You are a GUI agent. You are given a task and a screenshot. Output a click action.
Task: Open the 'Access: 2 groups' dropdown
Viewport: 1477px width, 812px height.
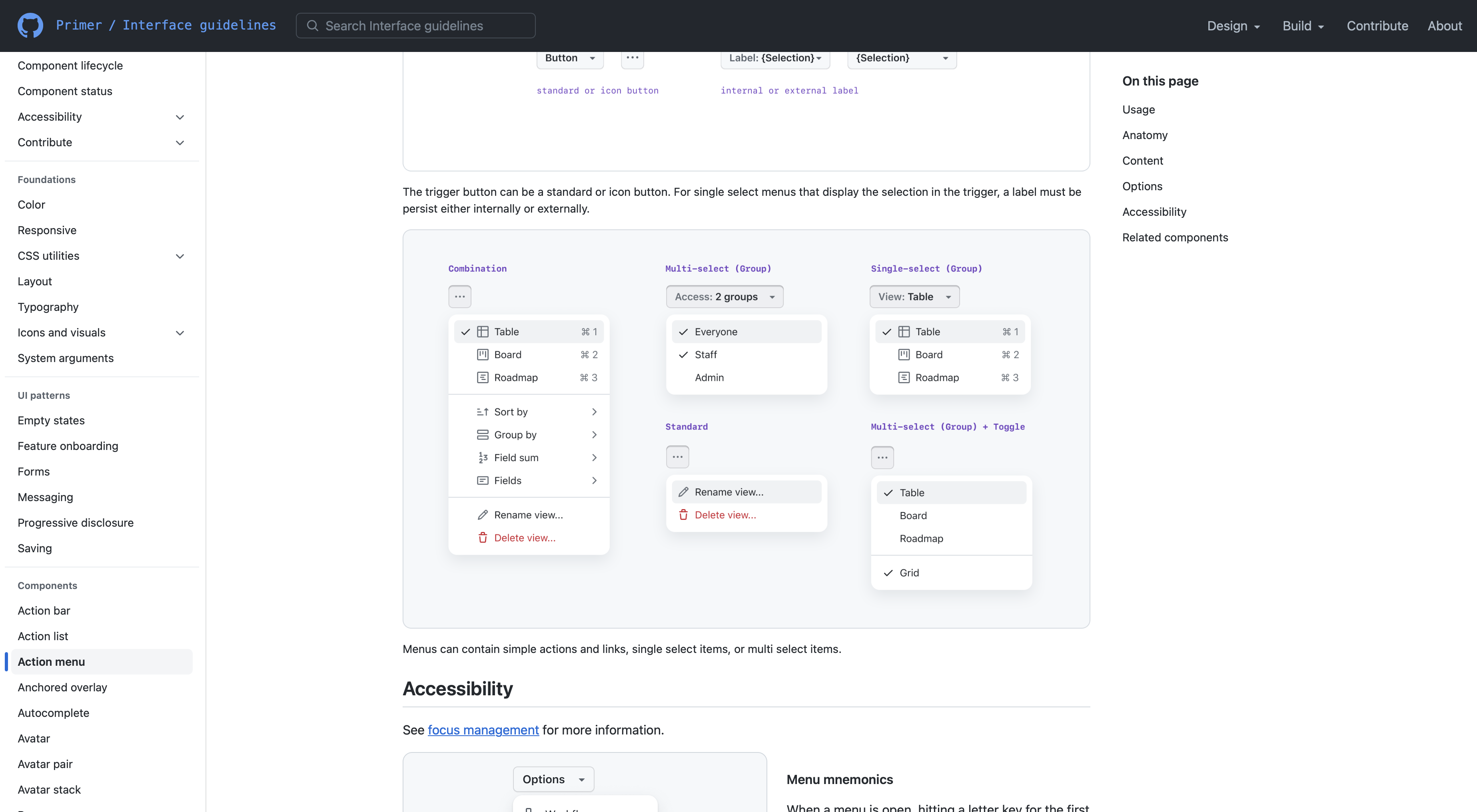pyautogui.click(x=724, y=296)
